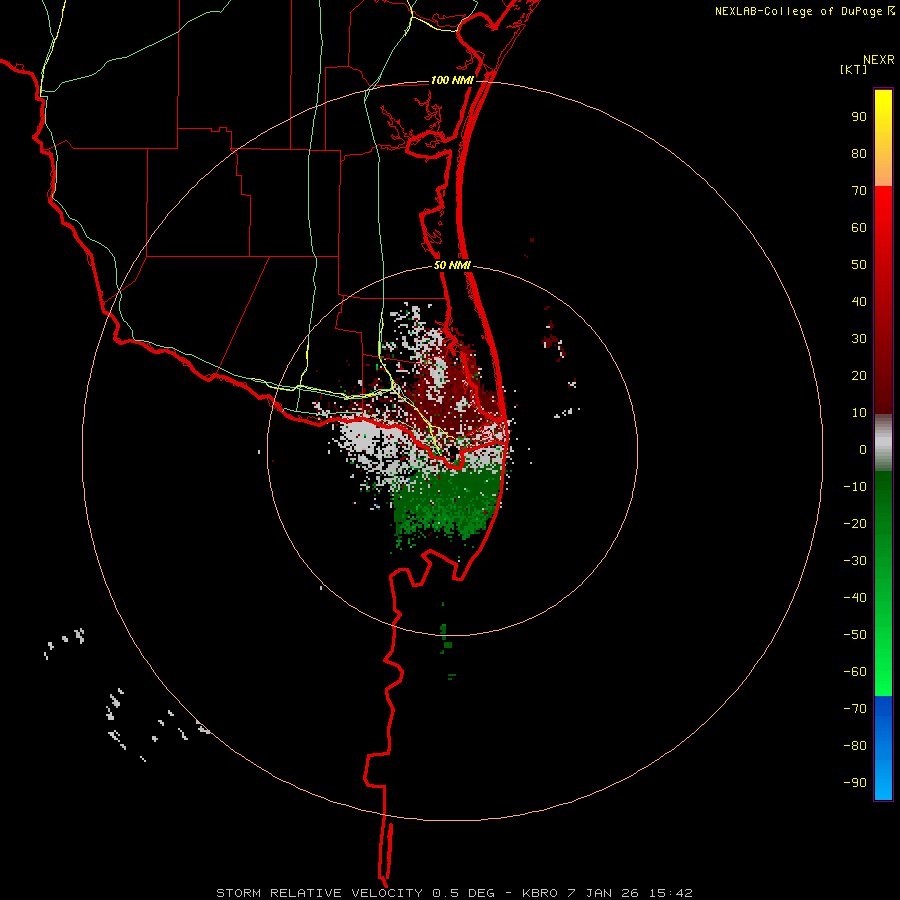Click the -70 value on velocity scale
This screenshot has width=900, height=900.
(x=855, y=709)
